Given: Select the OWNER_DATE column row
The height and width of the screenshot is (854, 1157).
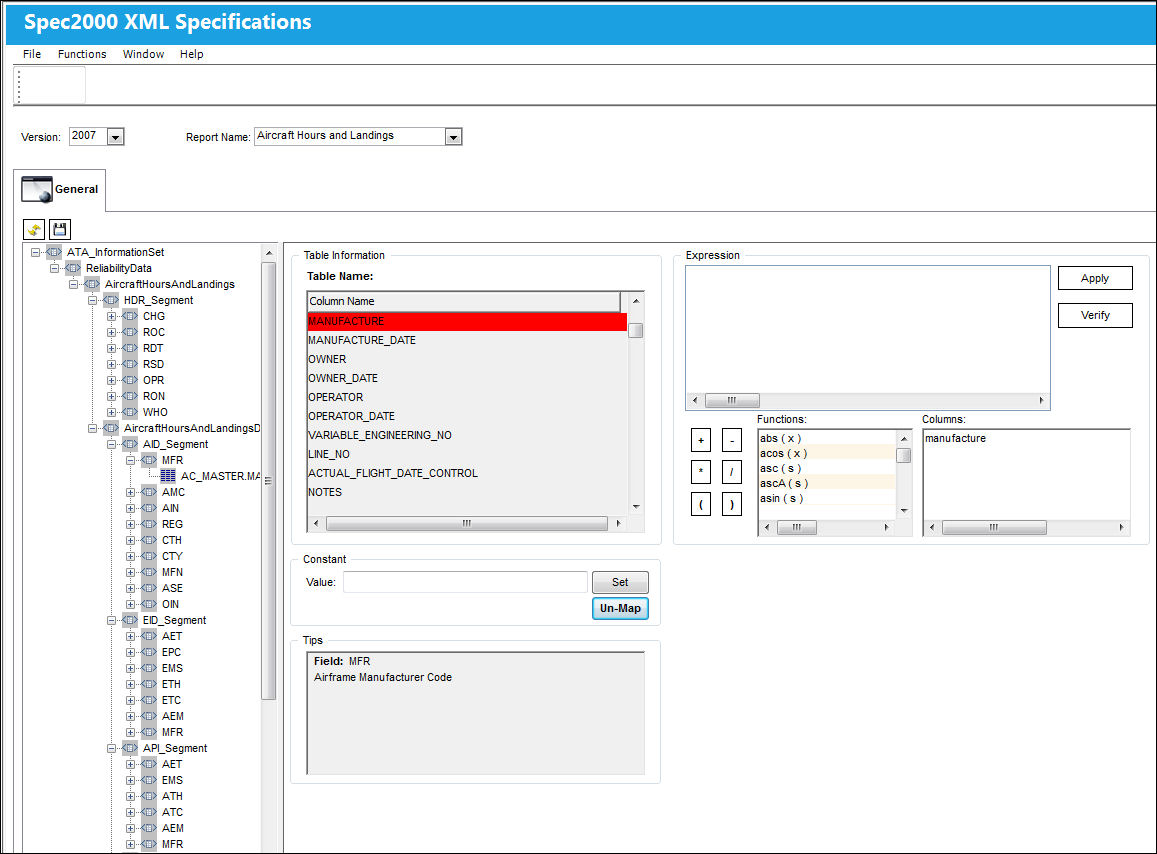Looking at the screenshot, I should click(x=467, y=379).
